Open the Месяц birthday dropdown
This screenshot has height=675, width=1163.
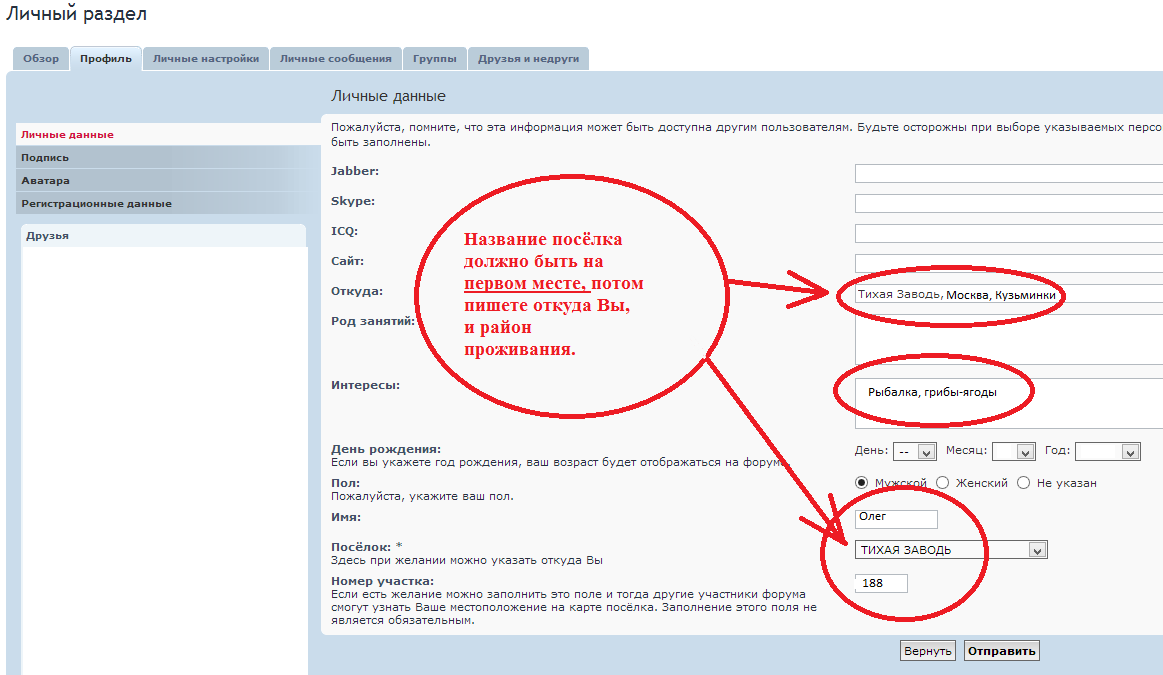pyautogui.click(x=1013, y=451)
